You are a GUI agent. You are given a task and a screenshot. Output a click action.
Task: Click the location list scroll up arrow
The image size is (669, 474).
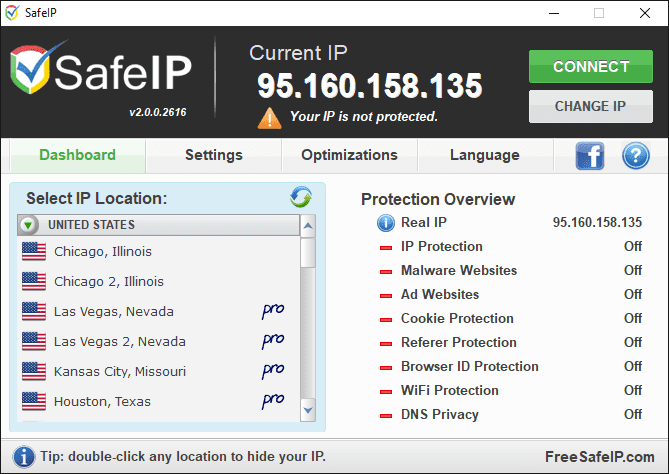(308, 226)
